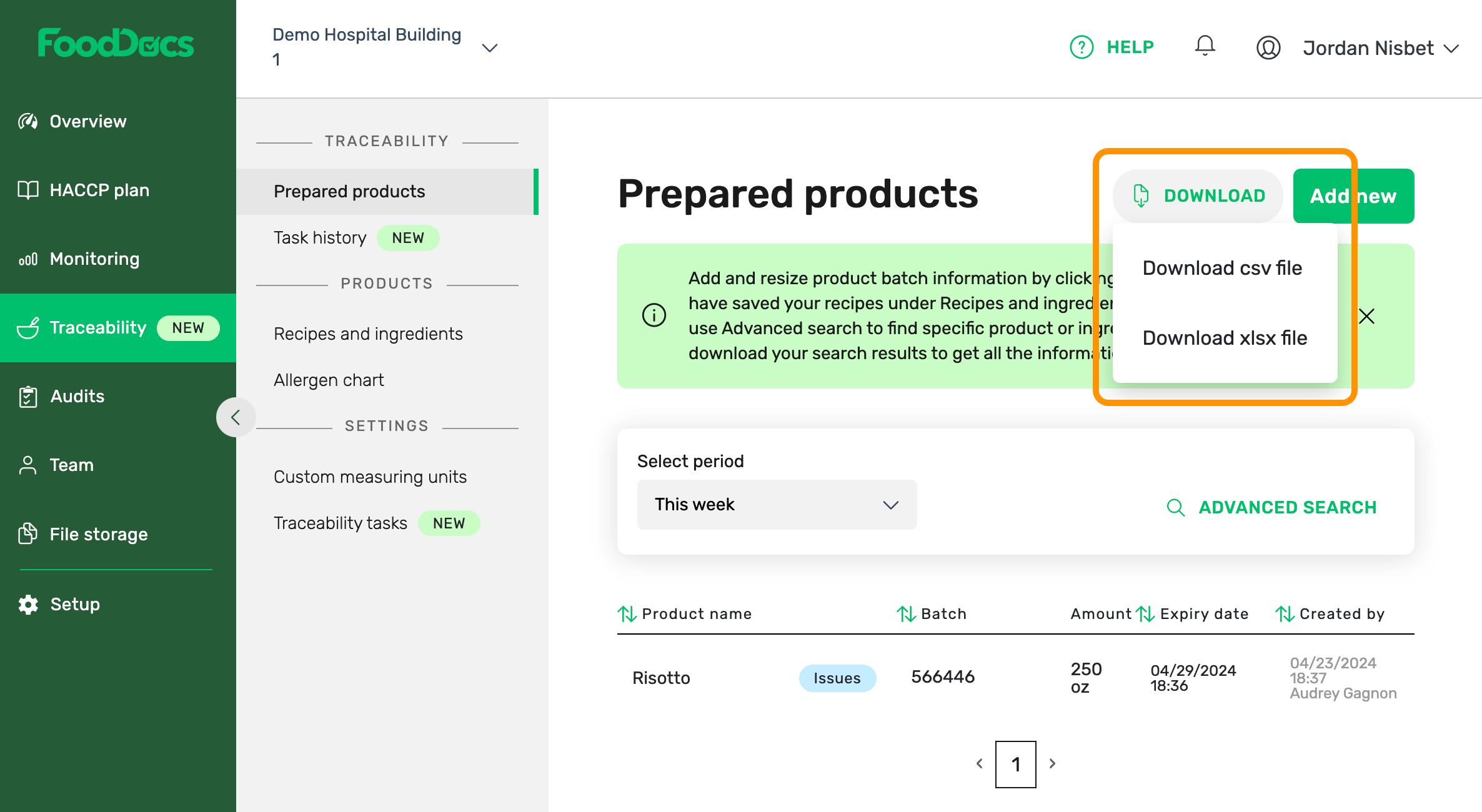
Task: Click the magnifier icon next to Advanced search
Action: (1176, 508)
